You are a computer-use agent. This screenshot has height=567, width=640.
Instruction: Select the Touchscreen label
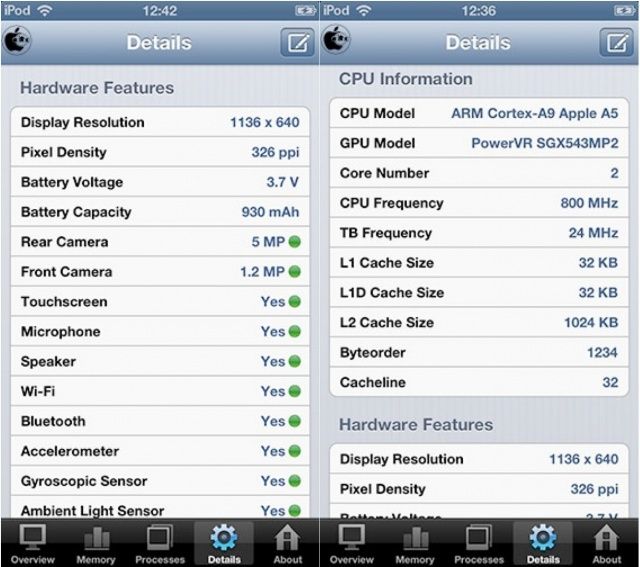coord(64,302)
